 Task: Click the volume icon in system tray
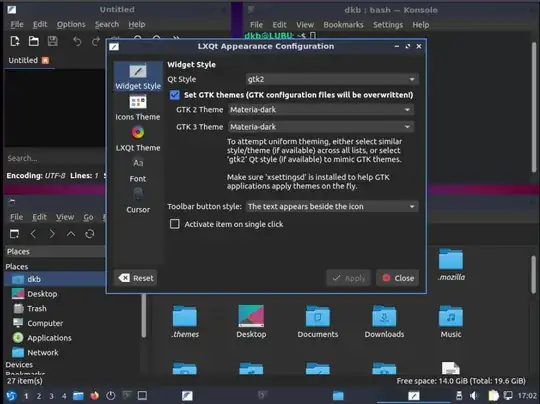click(474, 396)
